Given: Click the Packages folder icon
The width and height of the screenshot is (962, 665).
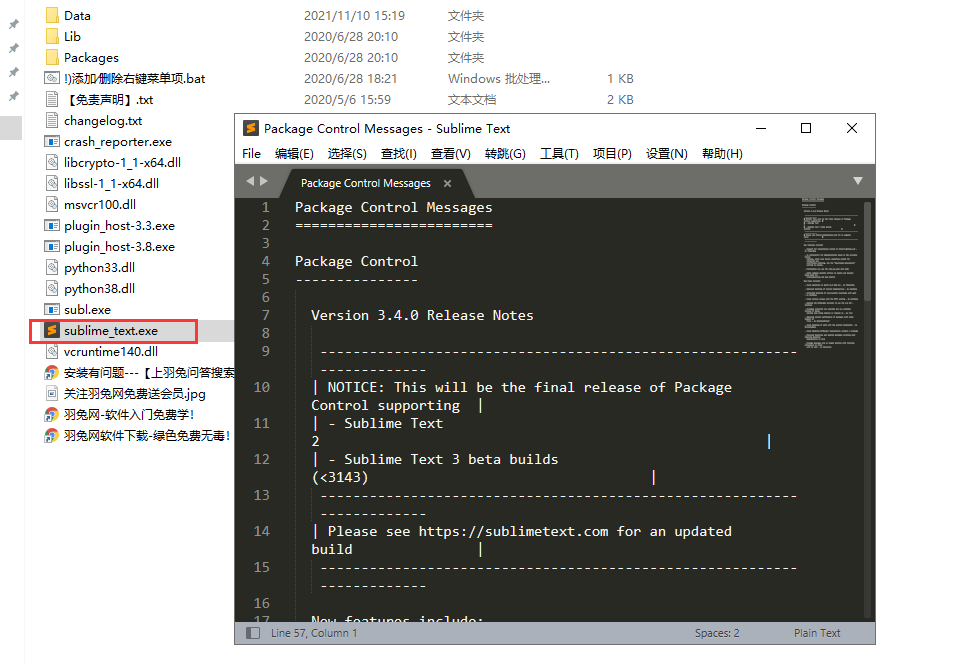Looking at the screenshot, I should (x=52, y=57).
